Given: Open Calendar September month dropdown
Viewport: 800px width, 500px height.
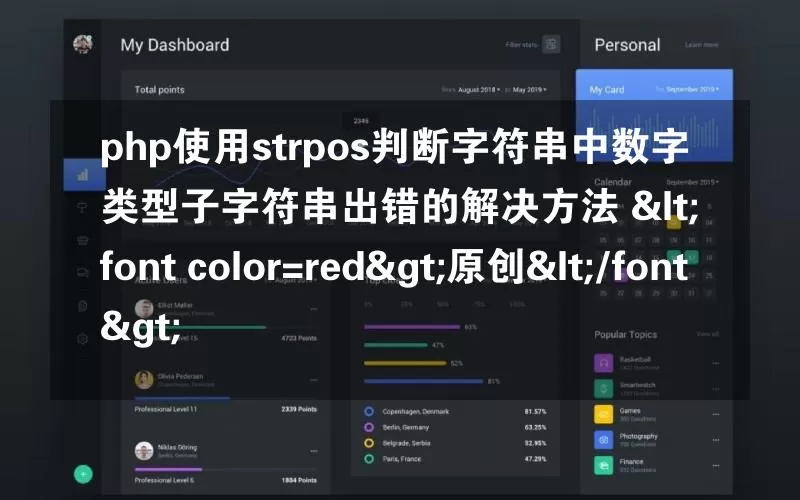Looking at the screenshot, I should (692, 182).
